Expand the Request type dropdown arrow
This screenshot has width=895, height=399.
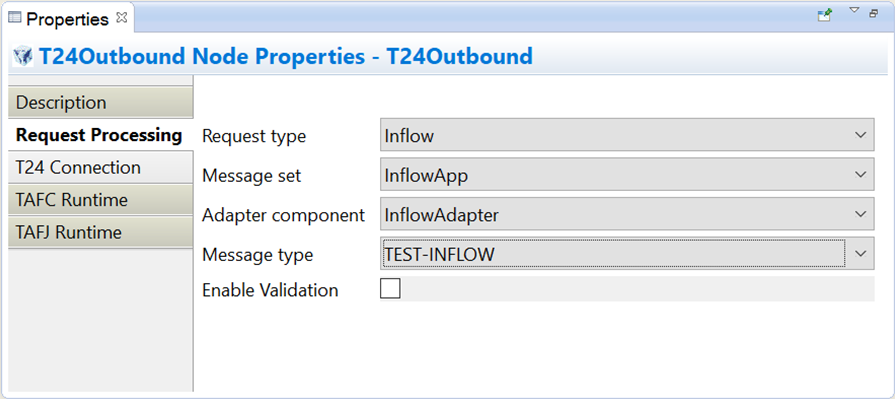860,135
